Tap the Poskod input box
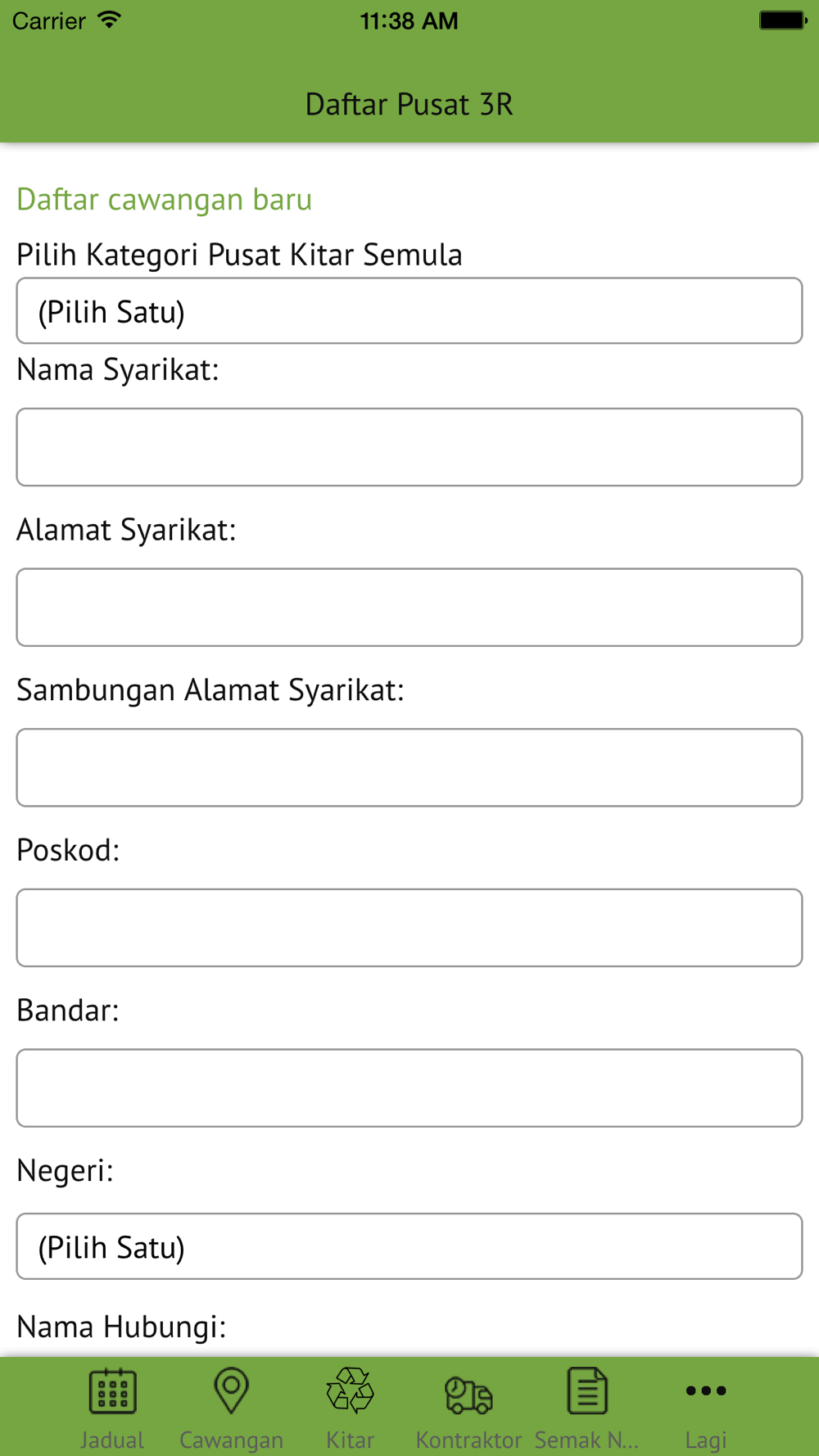 (409, 928)
